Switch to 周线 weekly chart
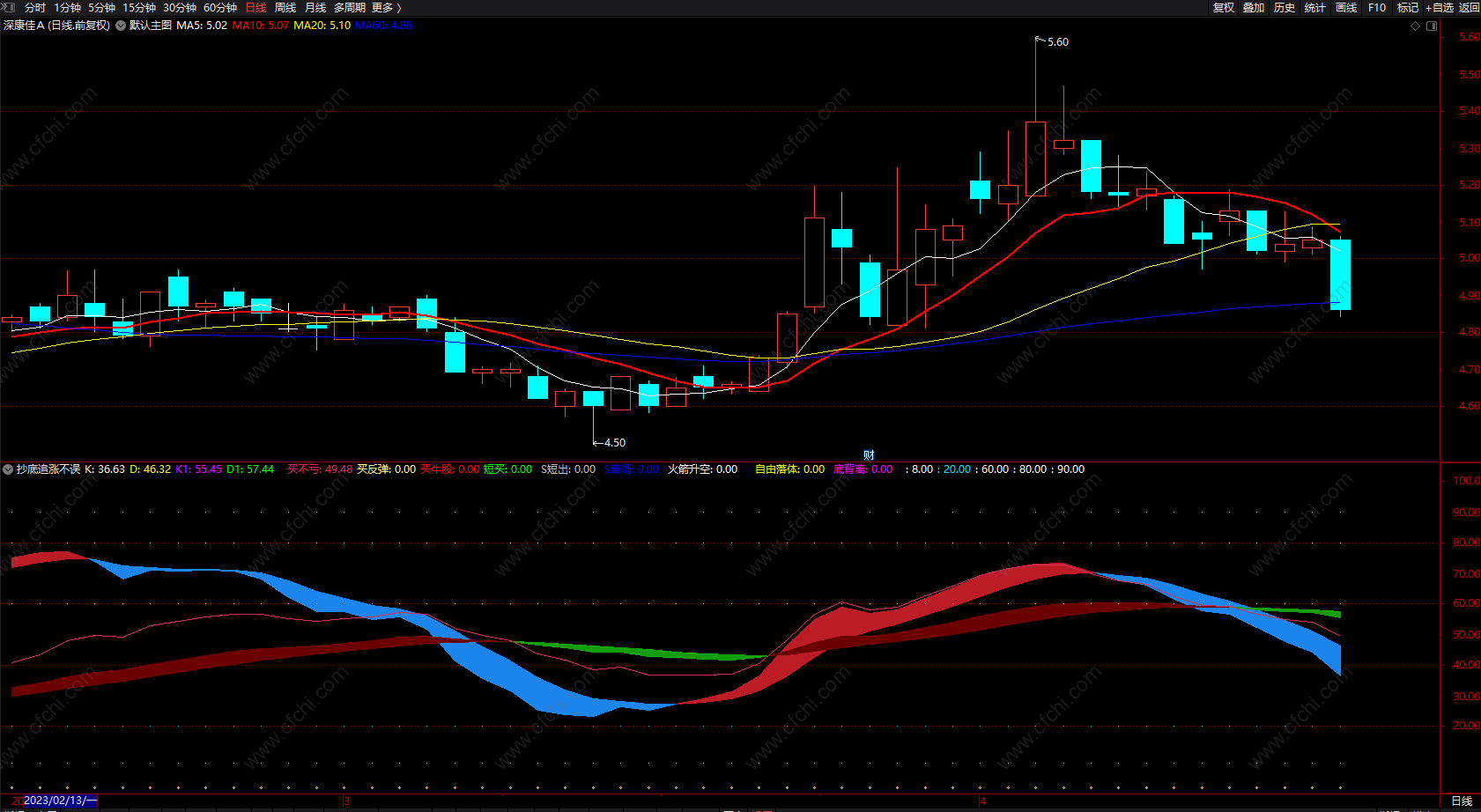 pos(285,8)
